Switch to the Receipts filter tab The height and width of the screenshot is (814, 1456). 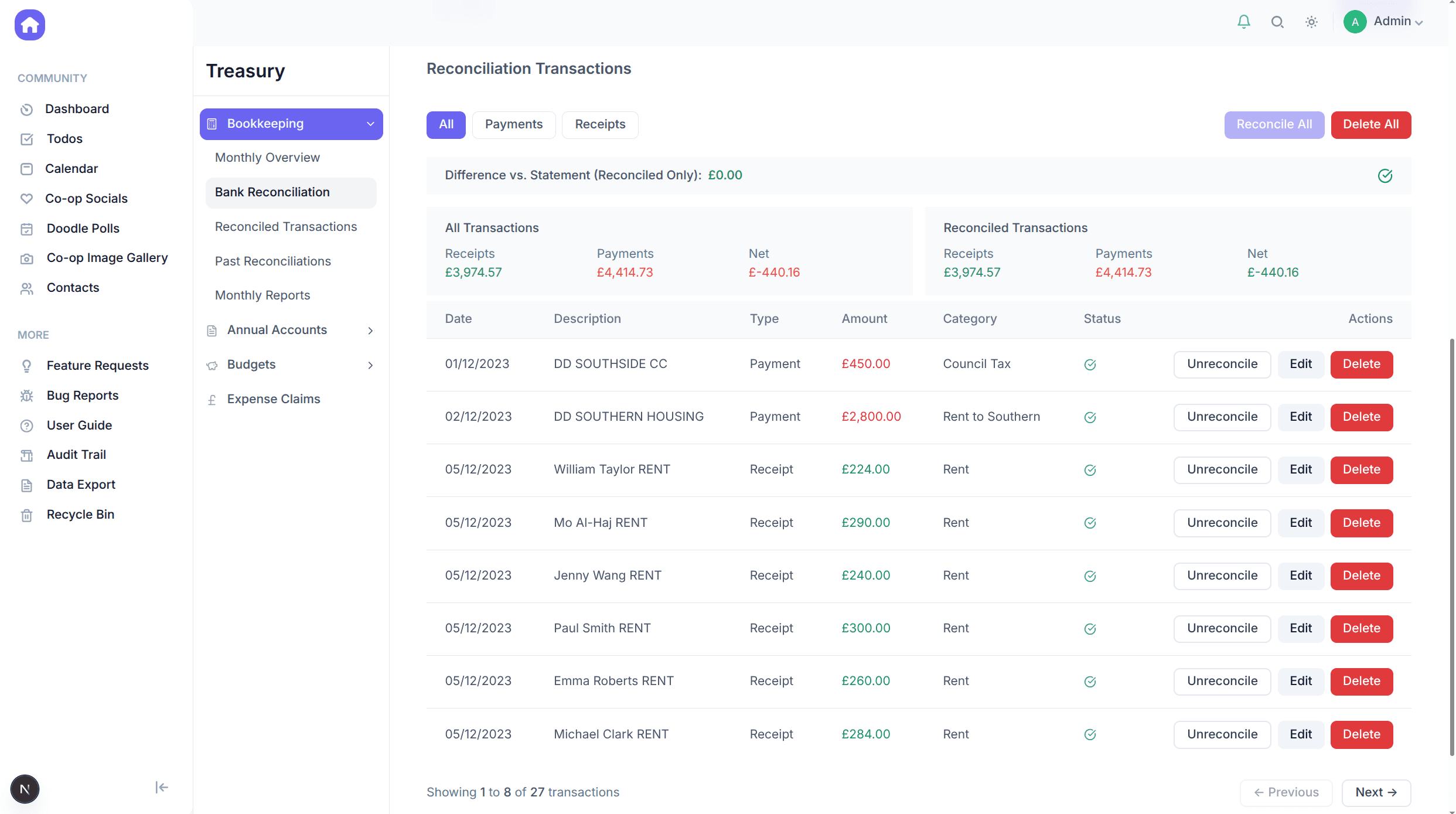pyautogui.click(x=599, y=124)
